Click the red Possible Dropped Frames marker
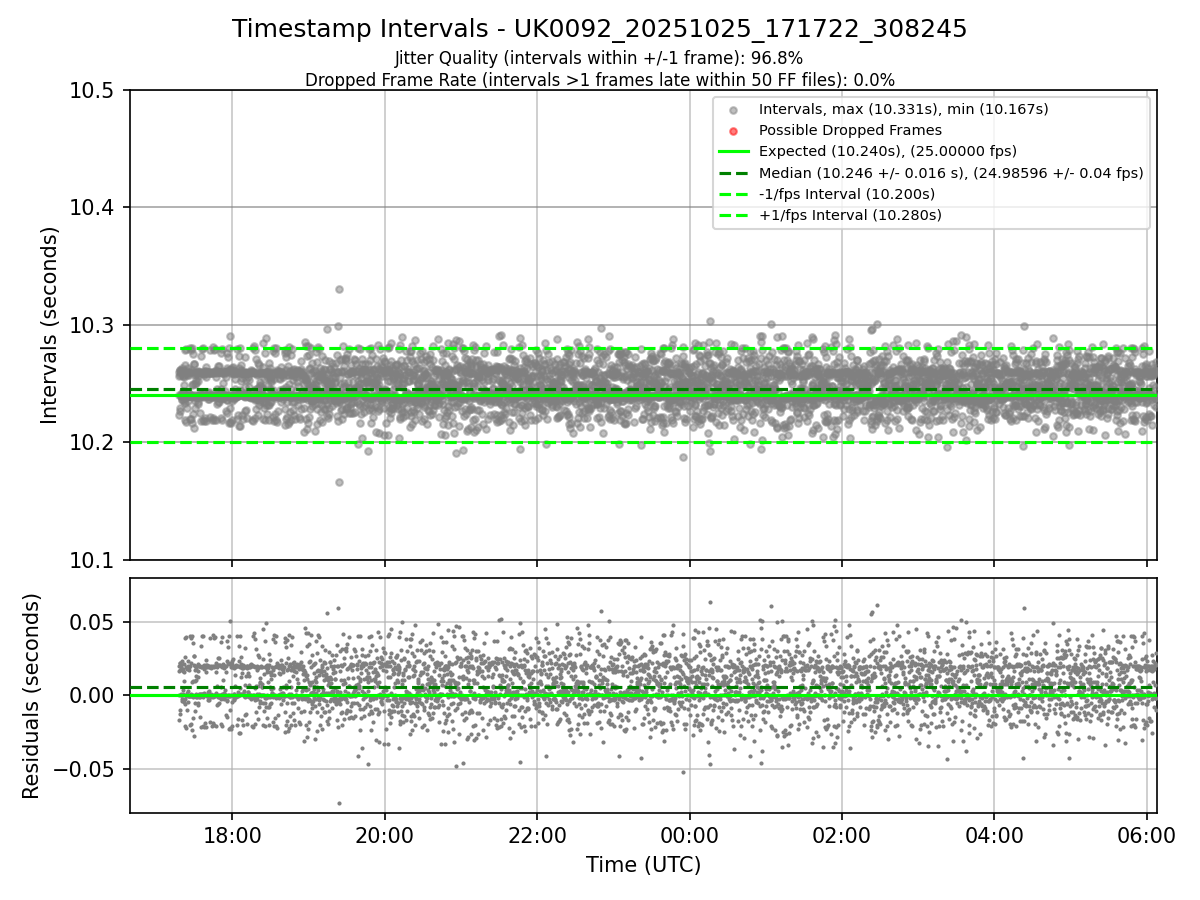Screen dimensions: 1200x900 click(x=733, y=131)
